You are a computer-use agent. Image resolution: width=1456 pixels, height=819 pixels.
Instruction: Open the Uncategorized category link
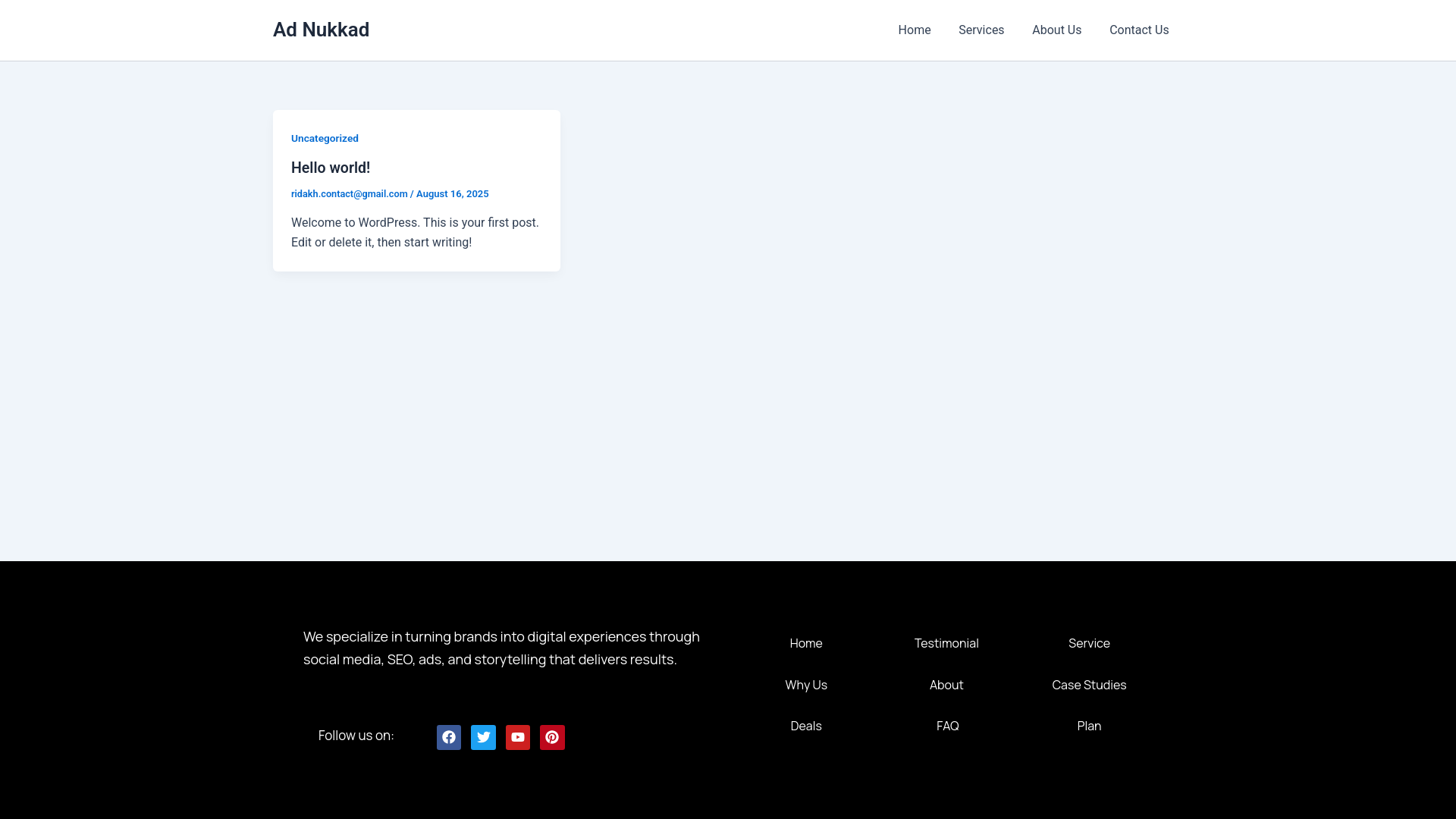pos(325,138)
